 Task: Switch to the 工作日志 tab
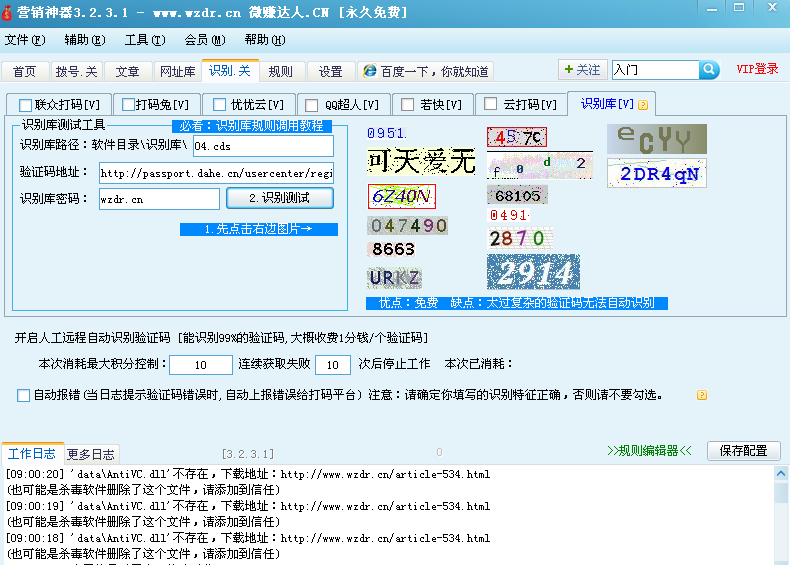tap(32, 454)
